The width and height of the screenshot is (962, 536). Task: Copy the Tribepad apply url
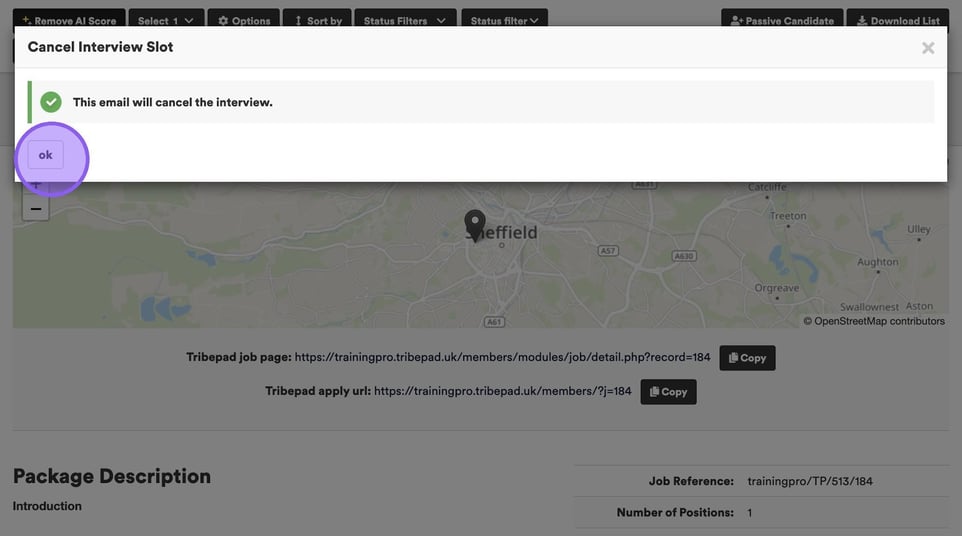(668, 392)
